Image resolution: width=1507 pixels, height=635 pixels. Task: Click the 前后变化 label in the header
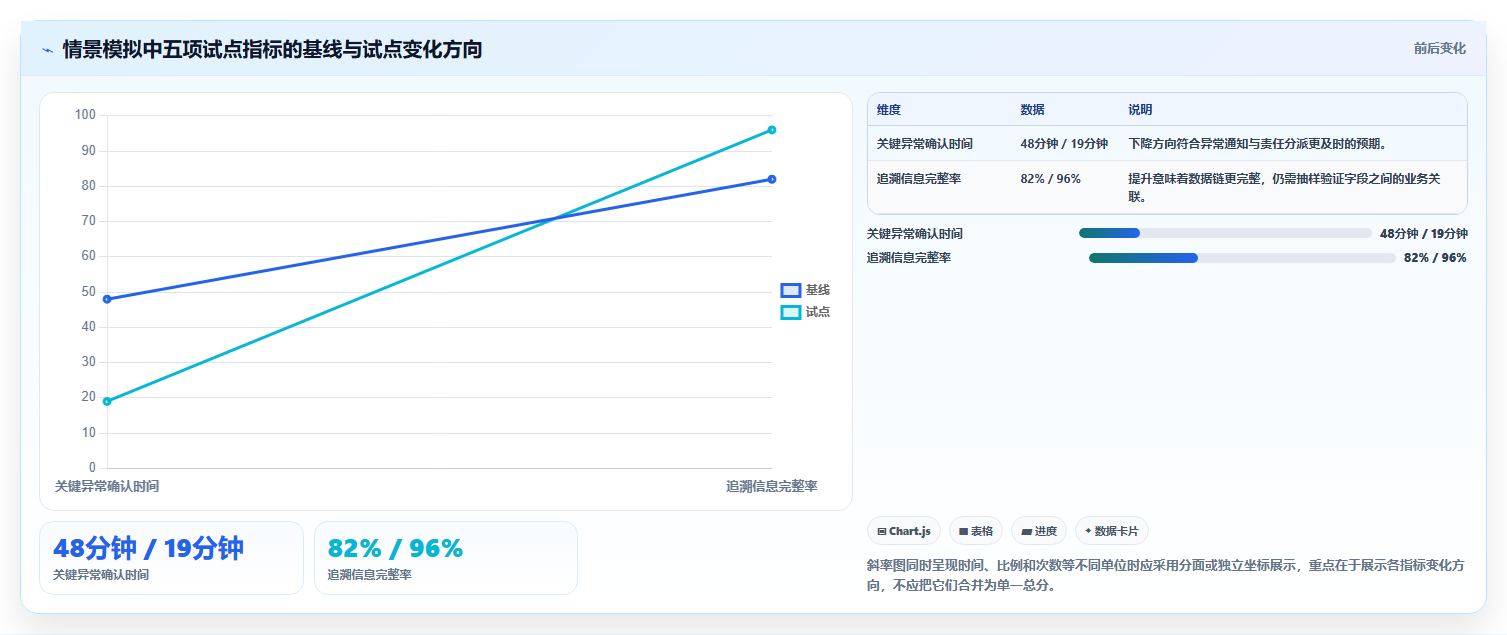[1439, 48]
